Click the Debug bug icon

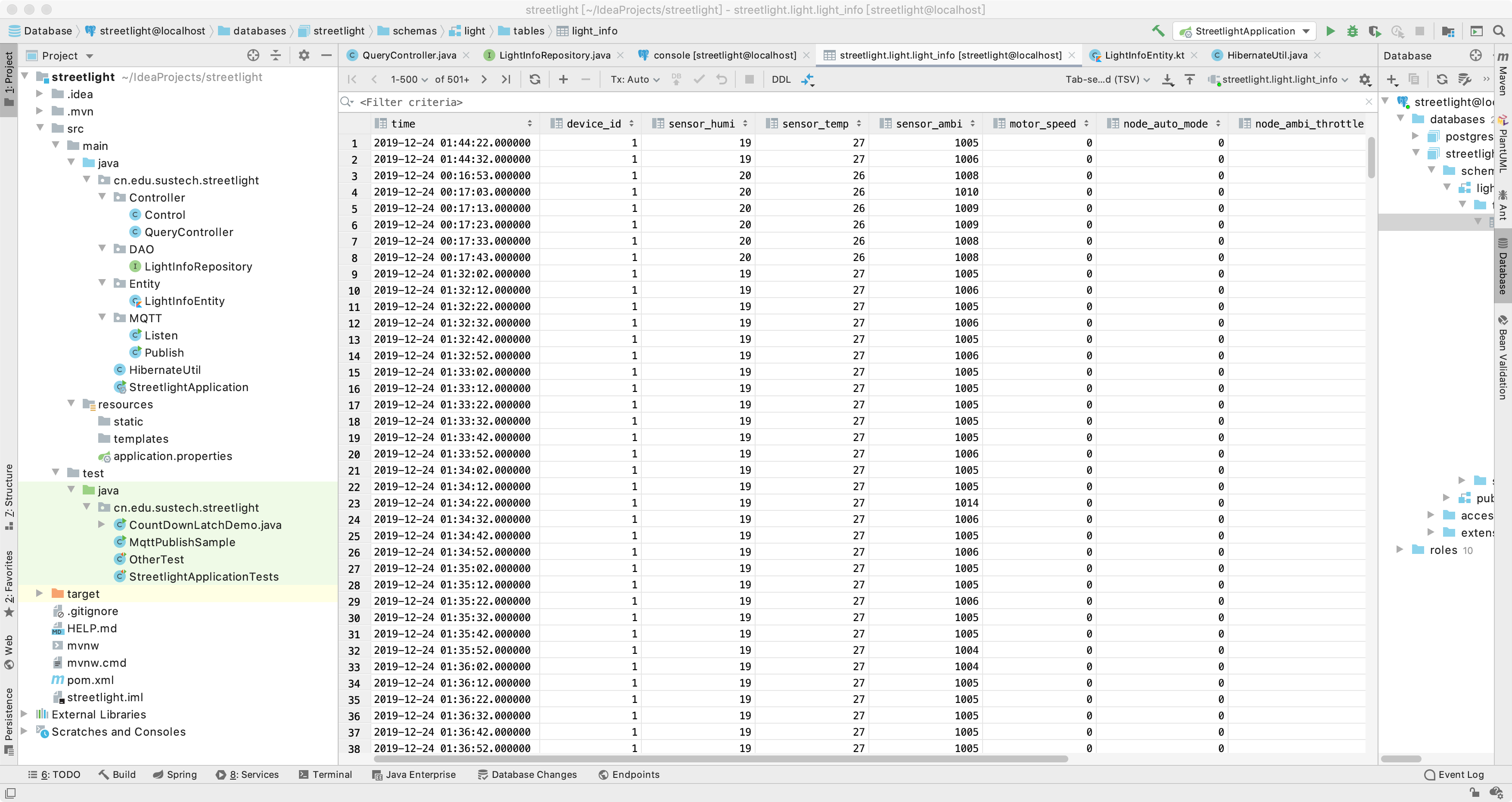point(1352,31)
